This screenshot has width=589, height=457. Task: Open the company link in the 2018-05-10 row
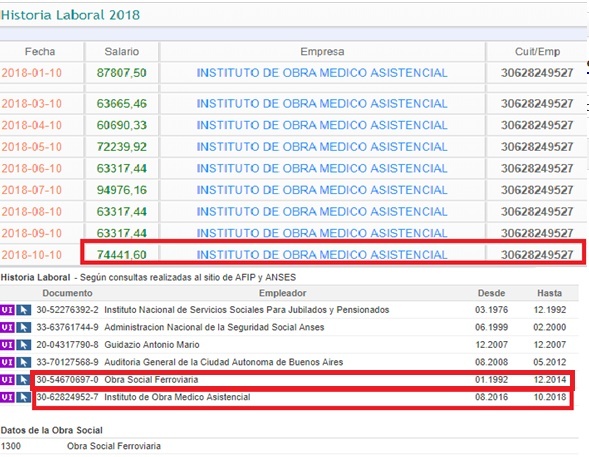click(x=322, y=147)
